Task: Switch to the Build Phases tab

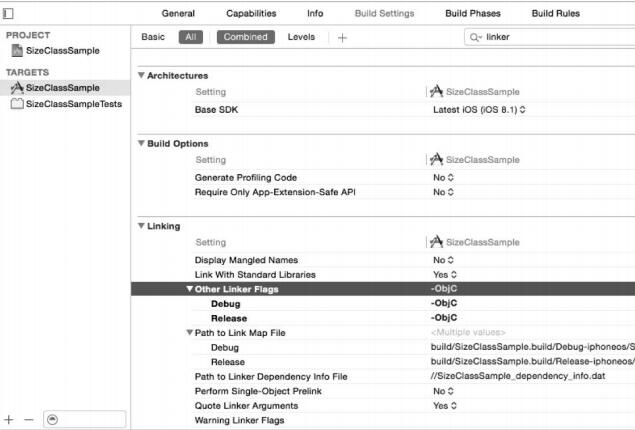Action: 473,13
